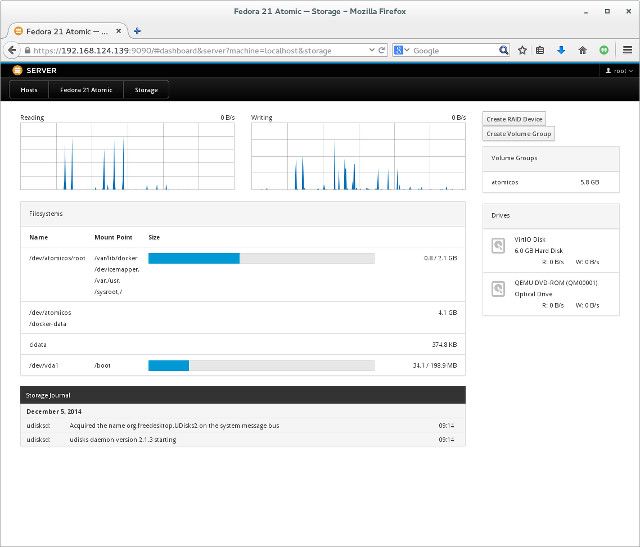Click Create RAID Device button
The height and width of the screenshot is (547, 640).
point(514,119)
